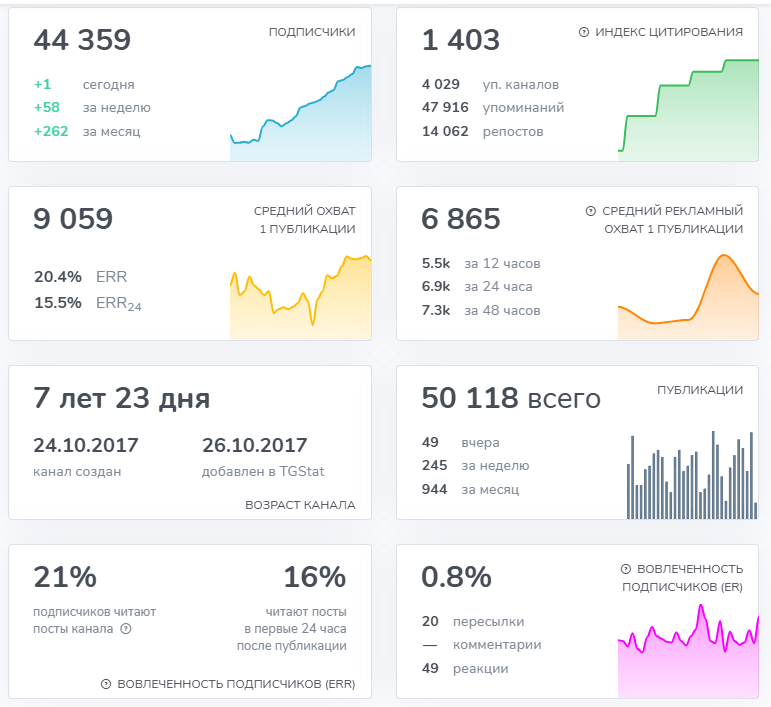Click ad reach value 6 865
This screenshot has height=707, width=771.
tap(461, 219)
